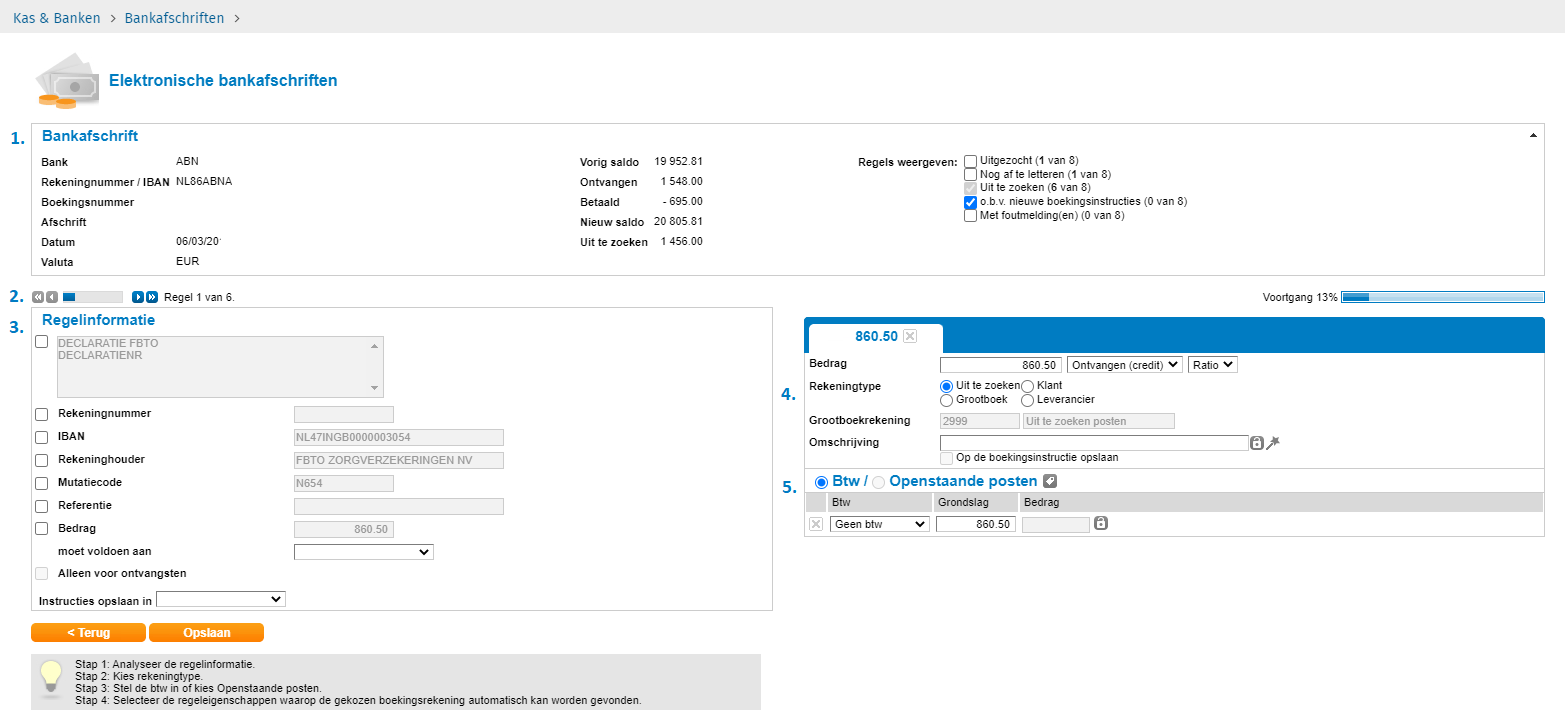Jump to first bank statement line

pos(37,297)
